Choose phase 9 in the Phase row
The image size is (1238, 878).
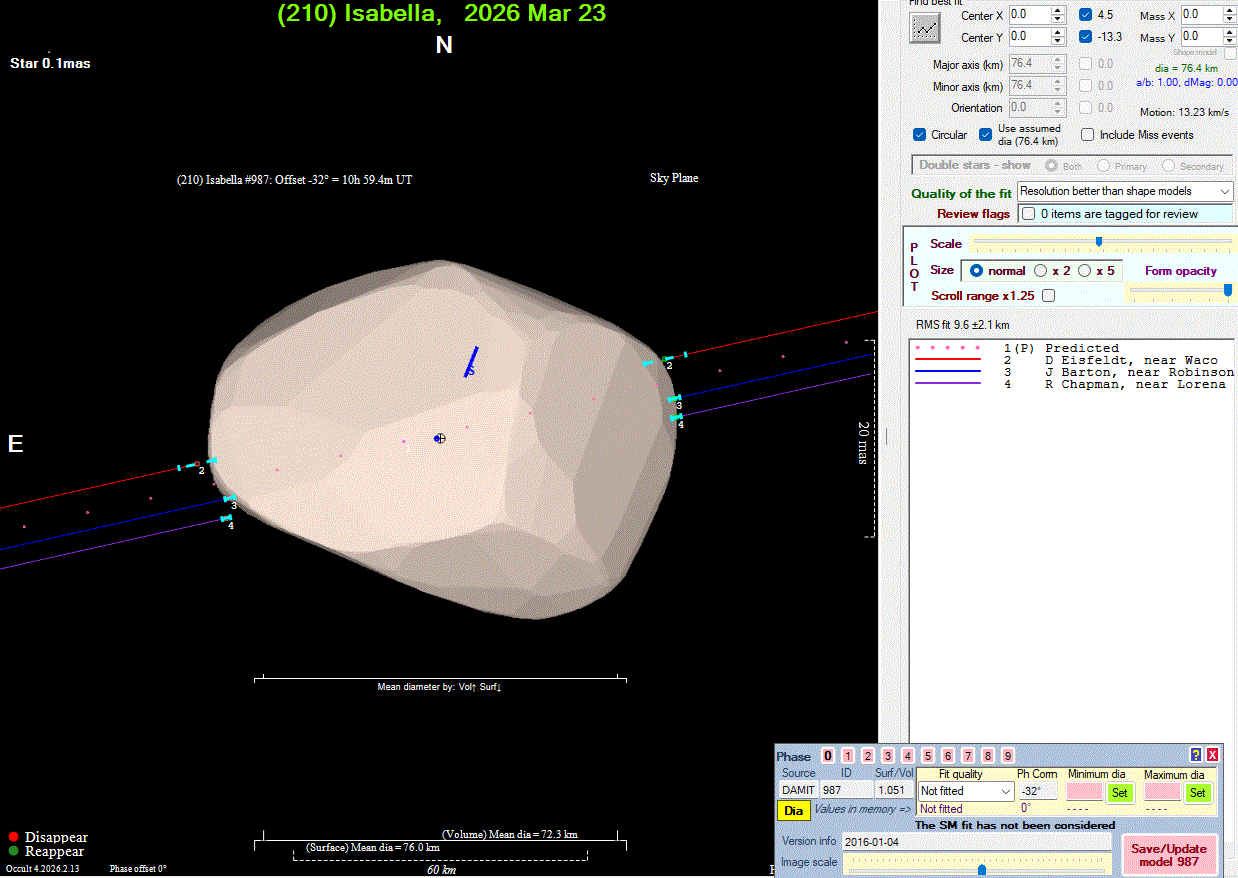tap(1007, 756)
